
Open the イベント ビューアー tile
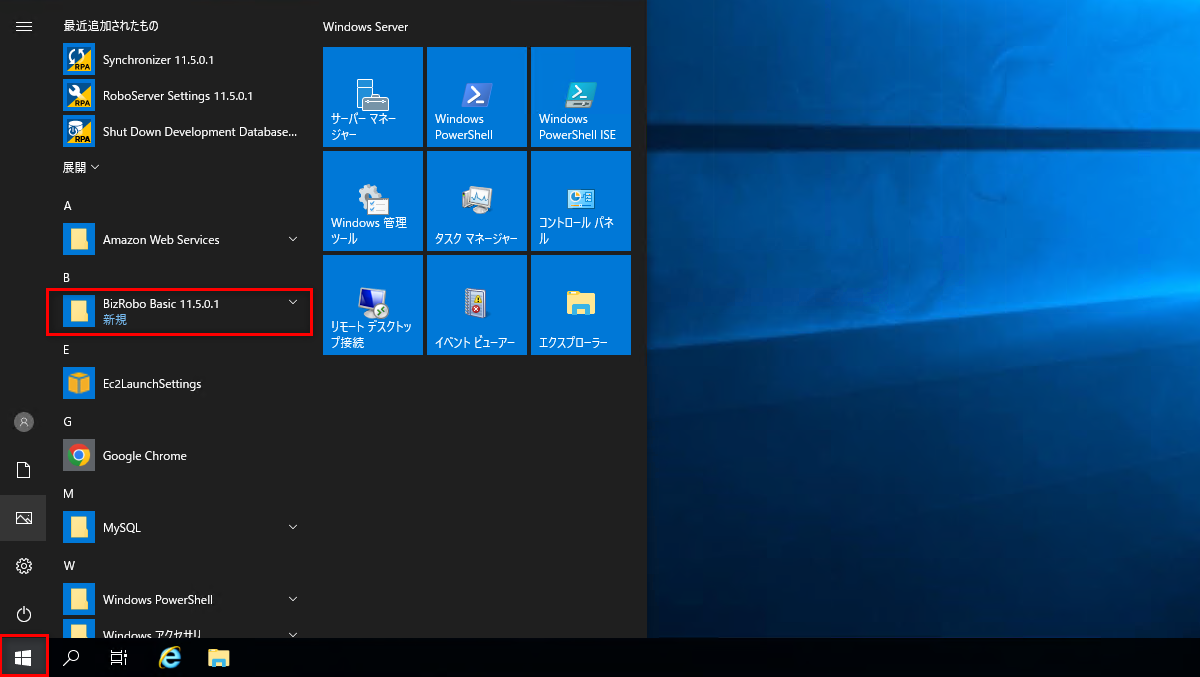tap(477, 305)
